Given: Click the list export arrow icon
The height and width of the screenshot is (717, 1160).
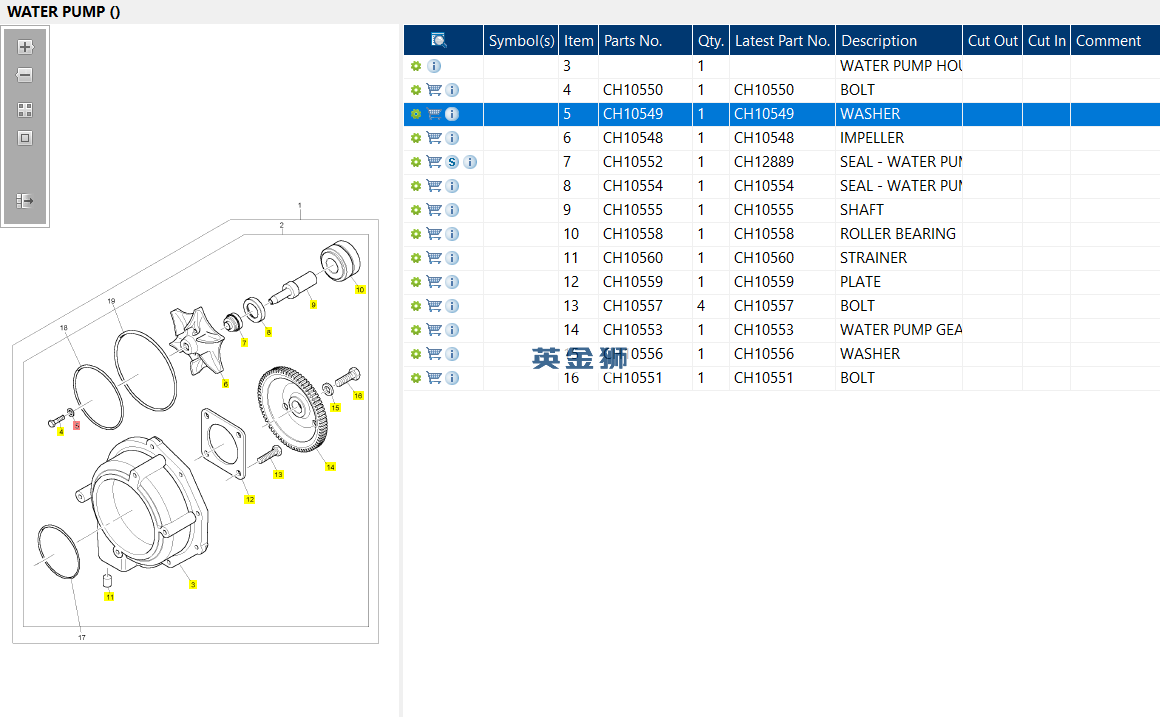Looking at the screenshot, I should point(25,201).
